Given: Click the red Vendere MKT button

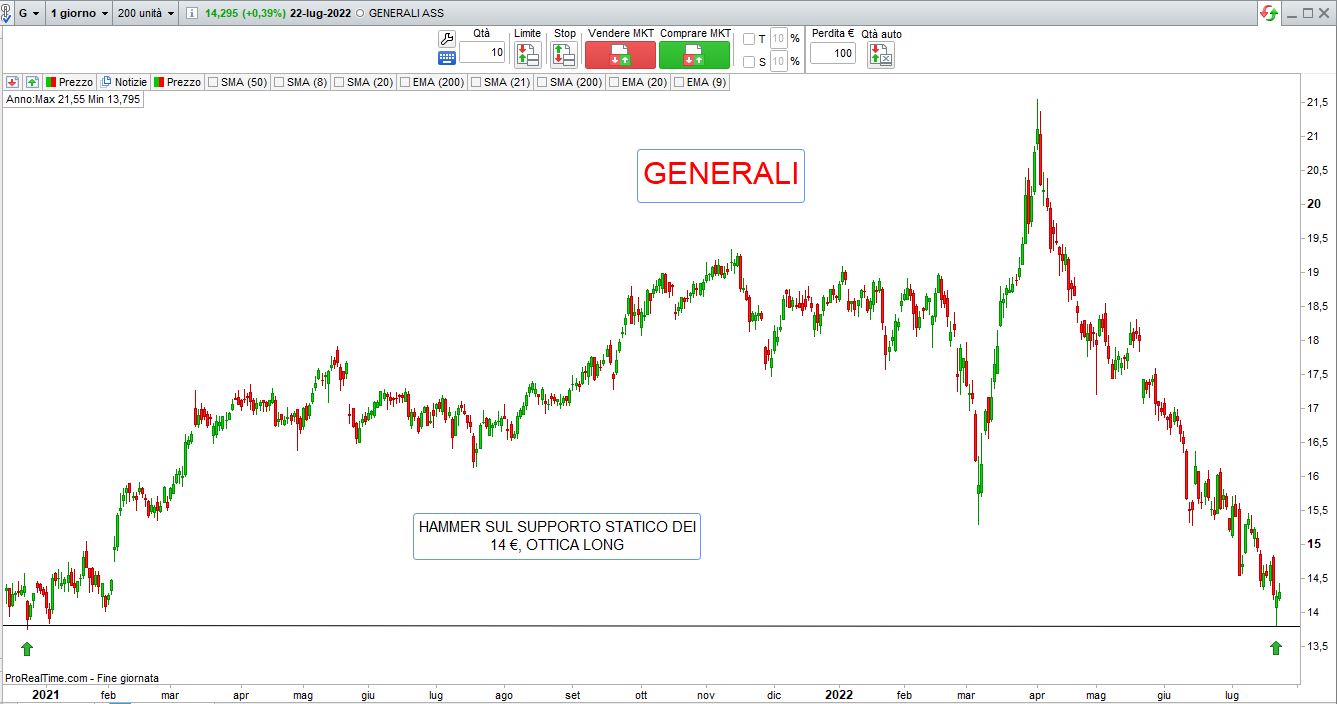Looking at the screenshot, I should coord(620,55).
